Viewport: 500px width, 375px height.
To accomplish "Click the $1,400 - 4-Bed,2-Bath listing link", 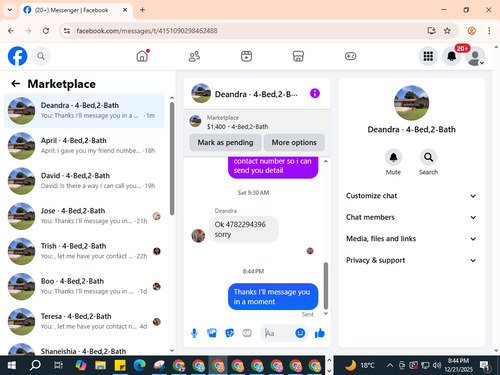I will pos(237,127).
